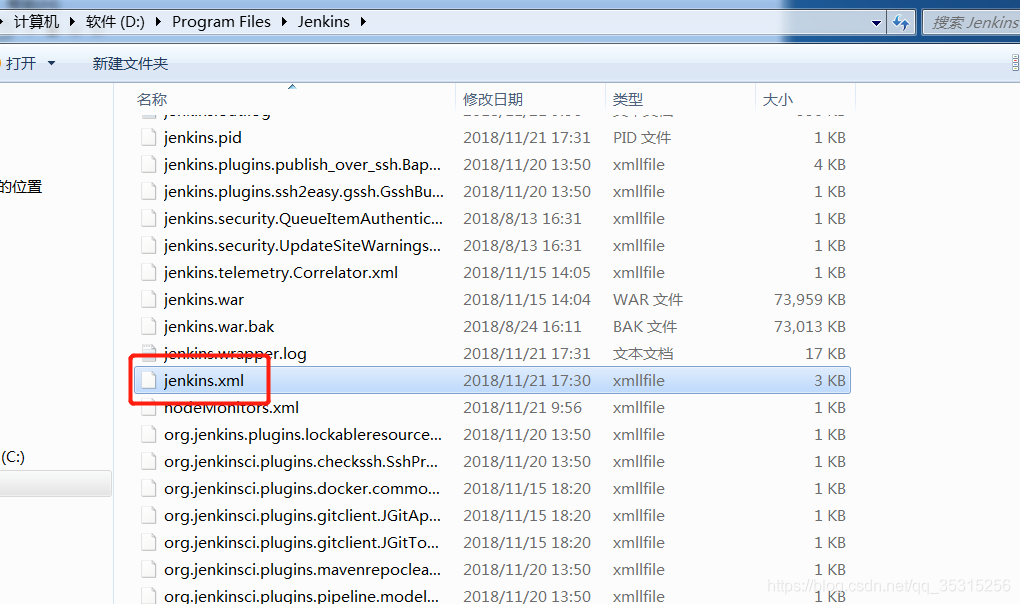1020x604 pixels.
Task: Select the jenkins.xml file icon
Action: [x=149, y=381]
